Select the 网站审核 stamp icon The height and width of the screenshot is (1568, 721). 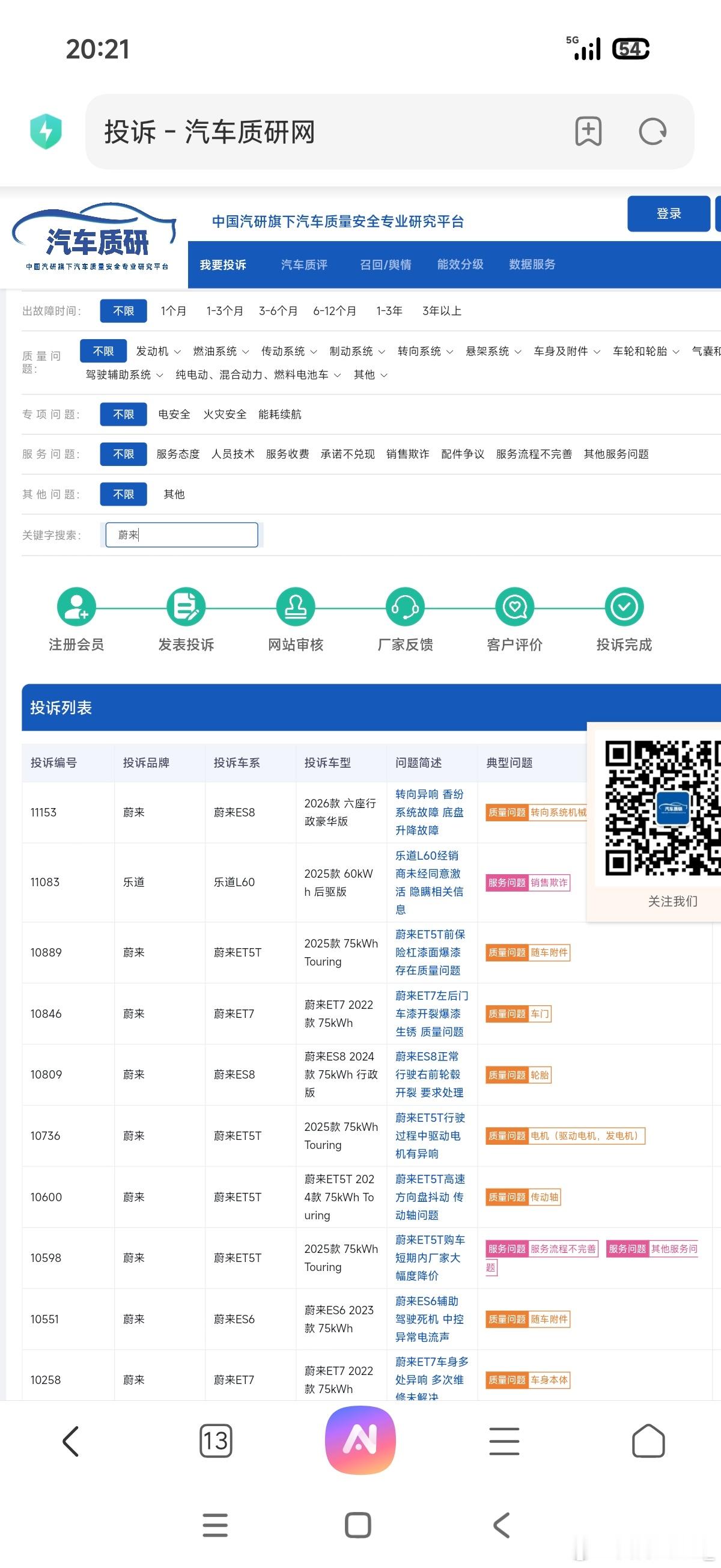296,606
